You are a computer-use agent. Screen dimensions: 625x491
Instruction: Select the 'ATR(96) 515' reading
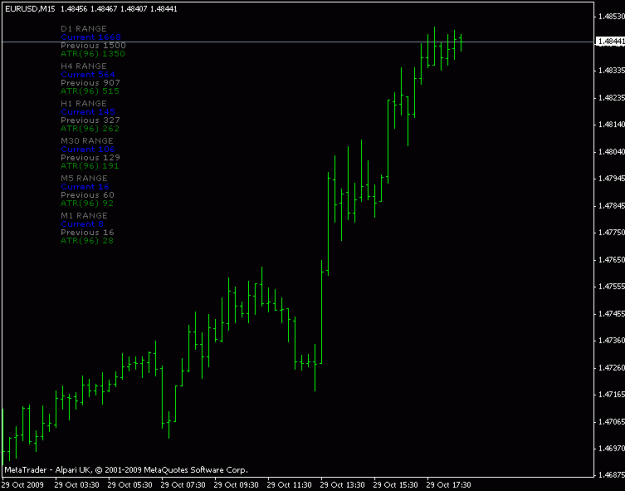click(x=90, y=91)
